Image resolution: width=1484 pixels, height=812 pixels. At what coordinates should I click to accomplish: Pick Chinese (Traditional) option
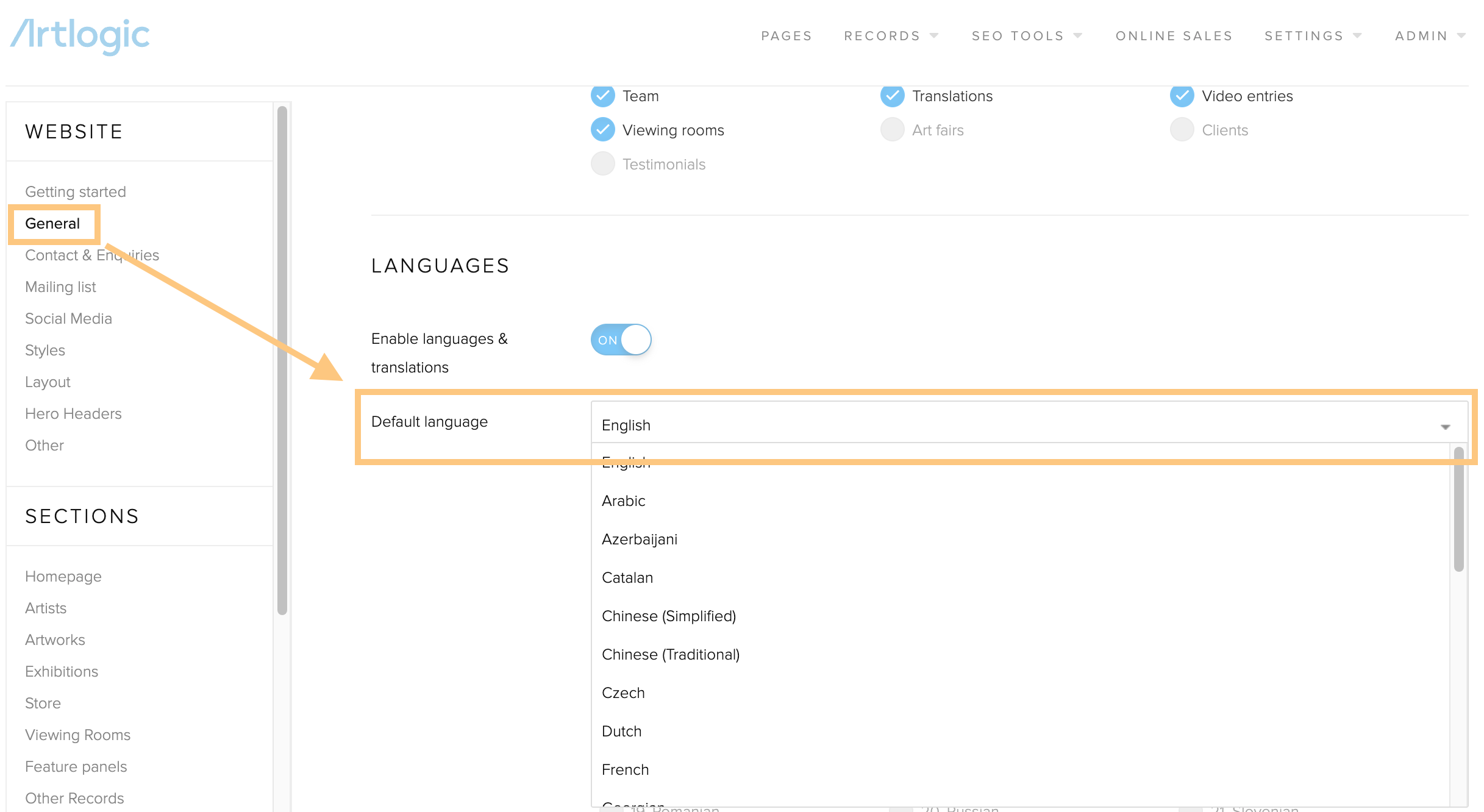coord(670,654)
